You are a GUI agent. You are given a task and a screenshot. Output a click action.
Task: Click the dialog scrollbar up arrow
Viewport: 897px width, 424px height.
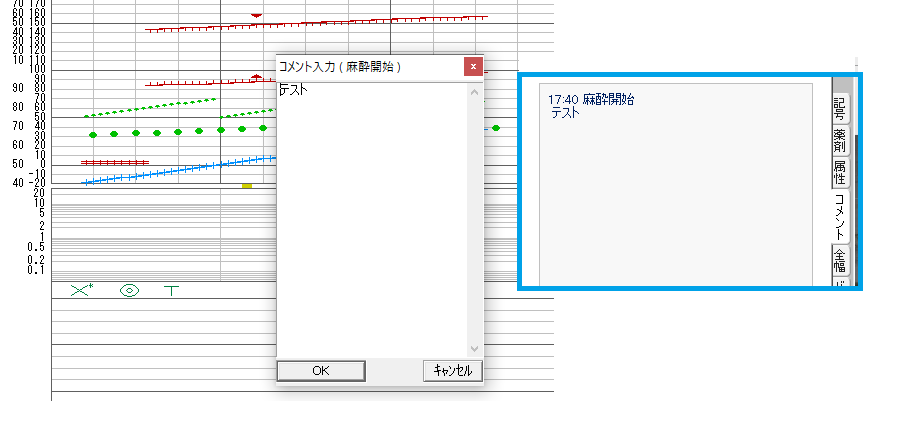[474, 91]
